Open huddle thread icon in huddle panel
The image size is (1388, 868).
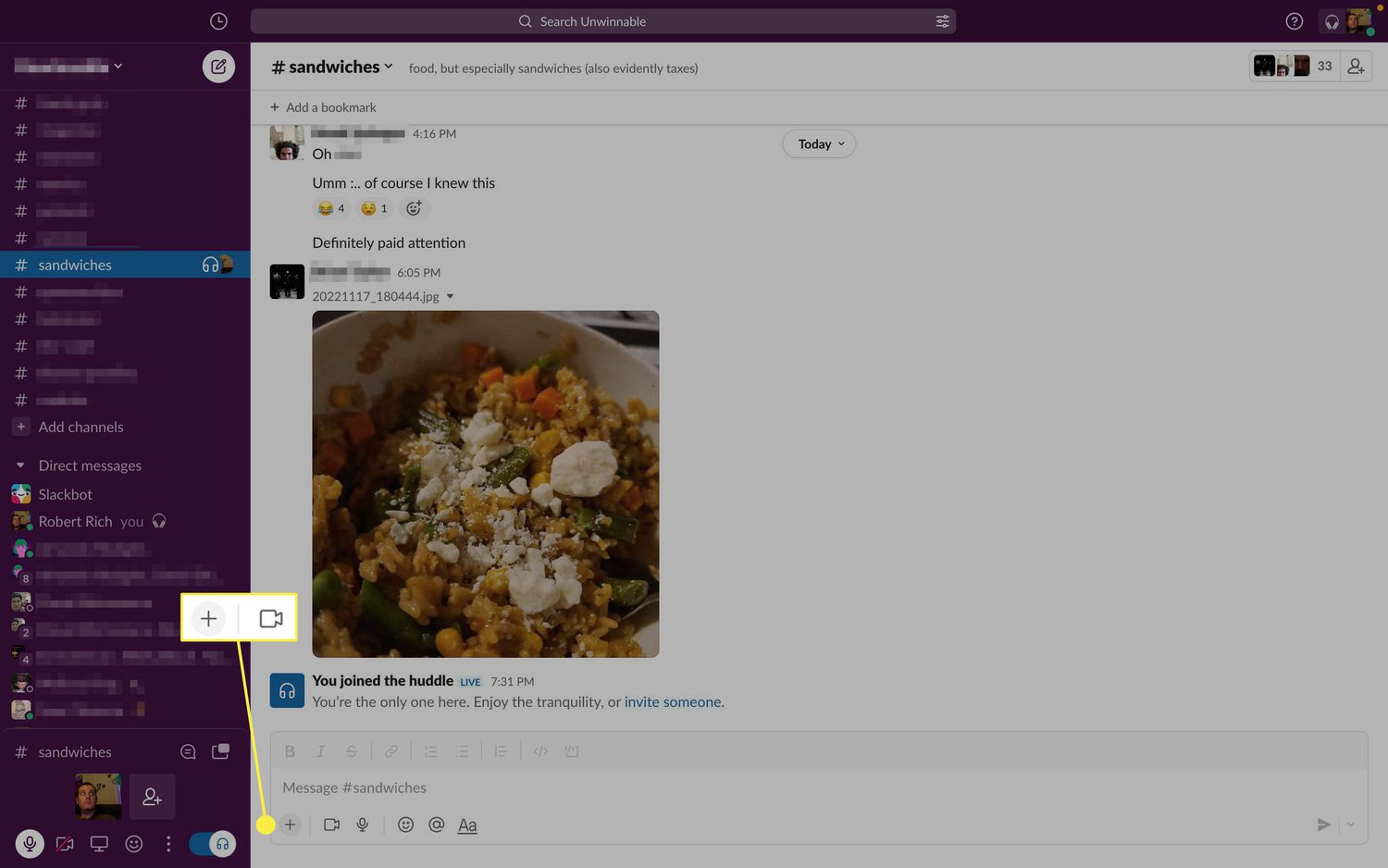pos(188,751)
